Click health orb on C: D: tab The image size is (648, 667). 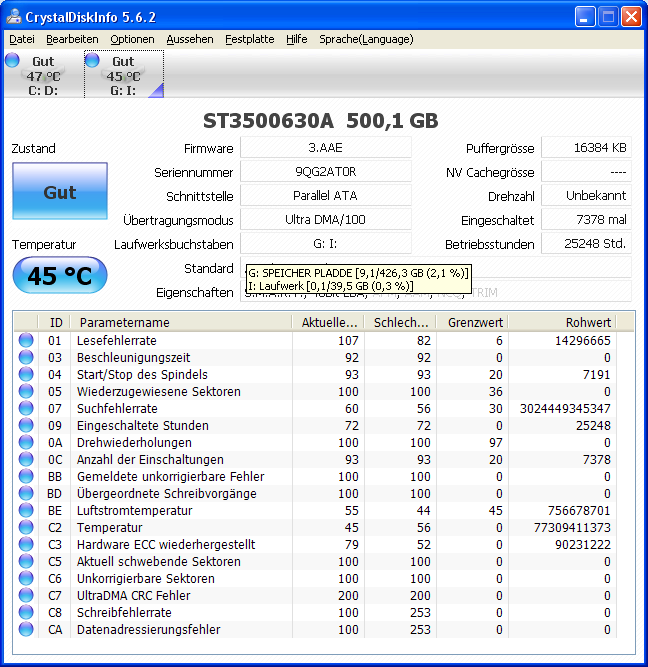12,60
